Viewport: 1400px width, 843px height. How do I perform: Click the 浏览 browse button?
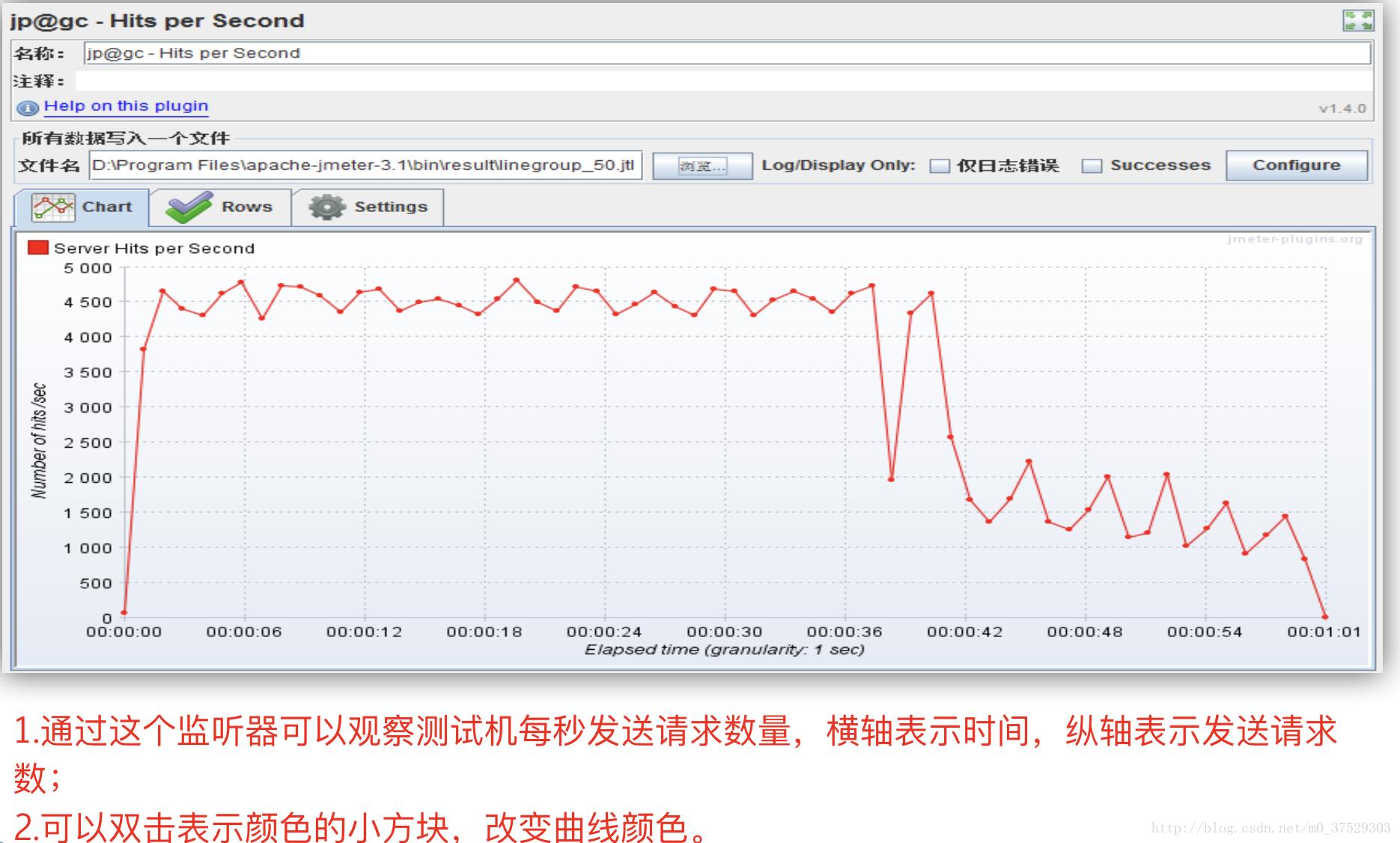coord(701,165)
